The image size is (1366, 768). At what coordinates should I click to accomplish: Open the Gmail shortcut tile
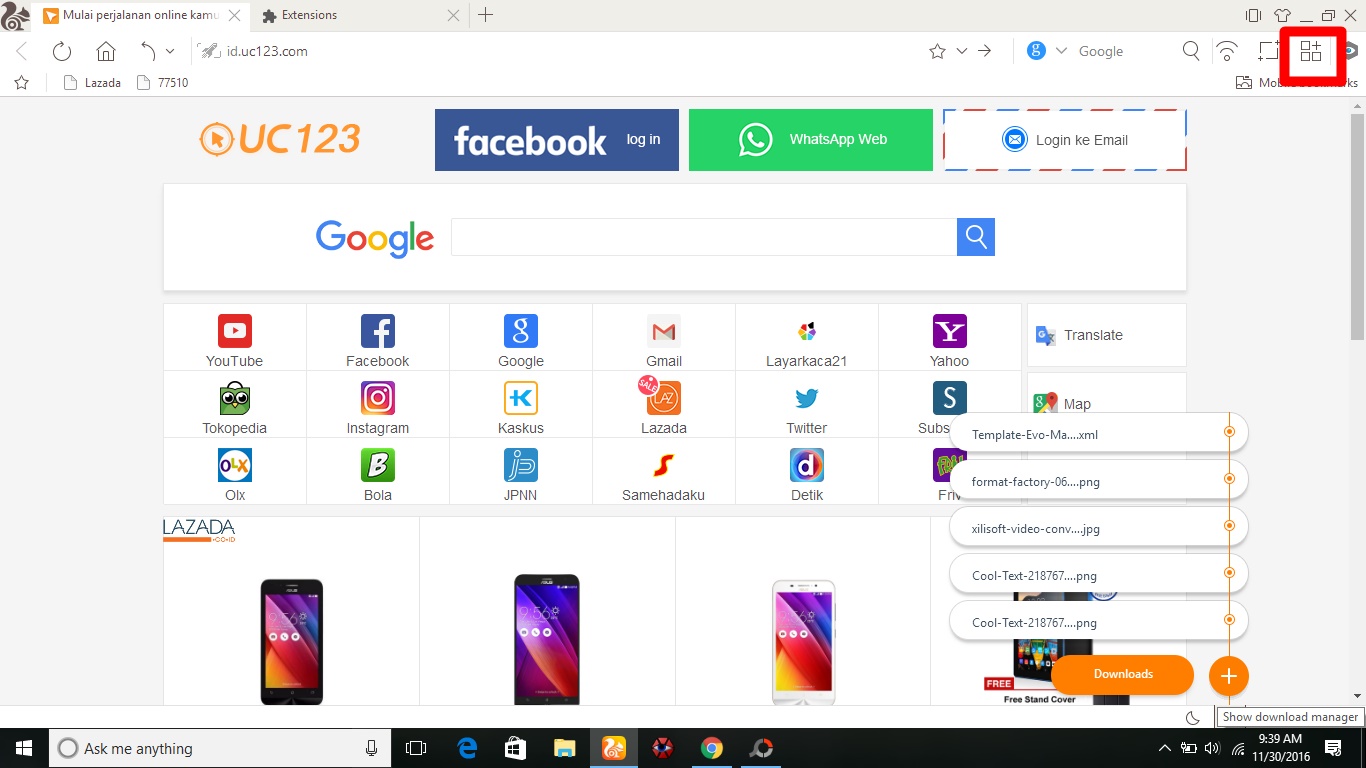[664, 339]
